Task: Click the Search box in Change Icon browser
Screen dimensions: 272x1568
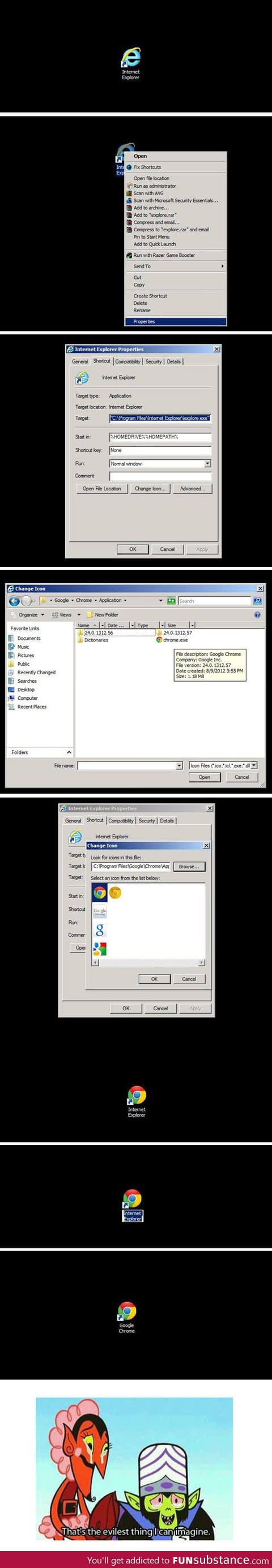Action: [214, 600]
